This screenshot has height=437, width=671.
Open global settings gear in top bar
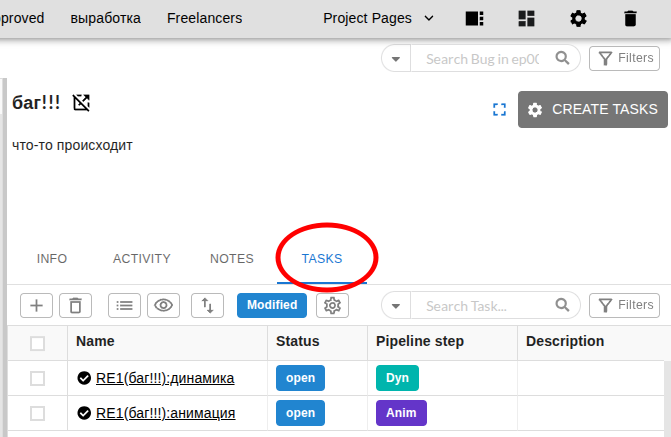tap(578, 18)
